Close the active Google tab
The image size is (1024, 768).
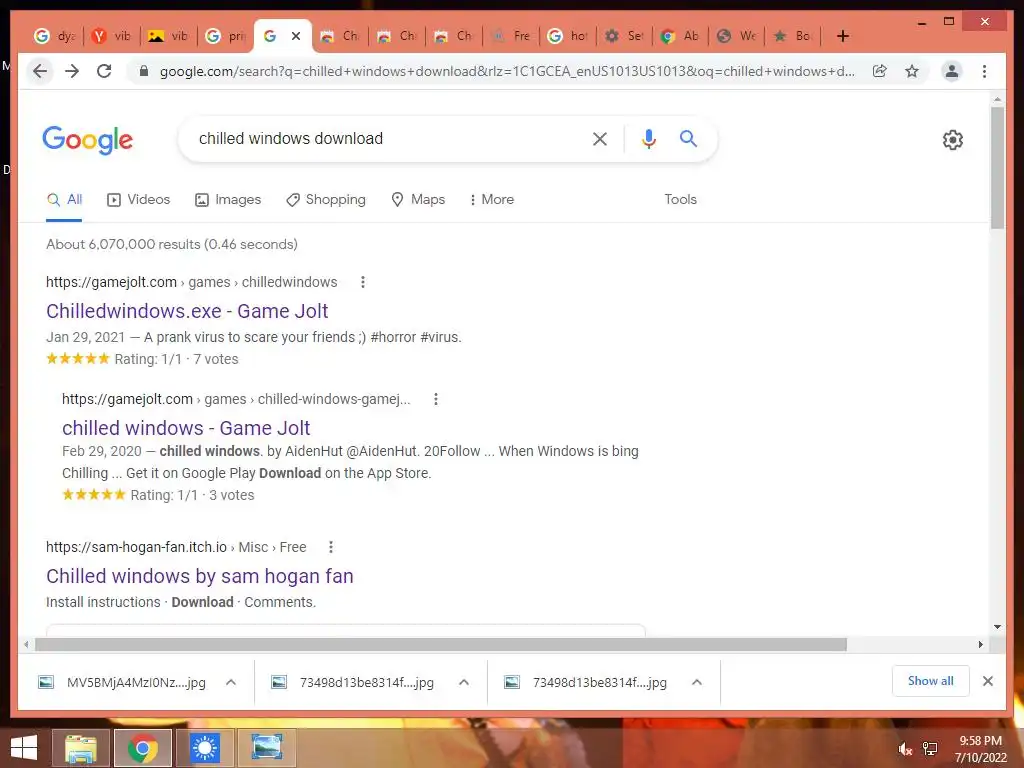click(296, 36)
